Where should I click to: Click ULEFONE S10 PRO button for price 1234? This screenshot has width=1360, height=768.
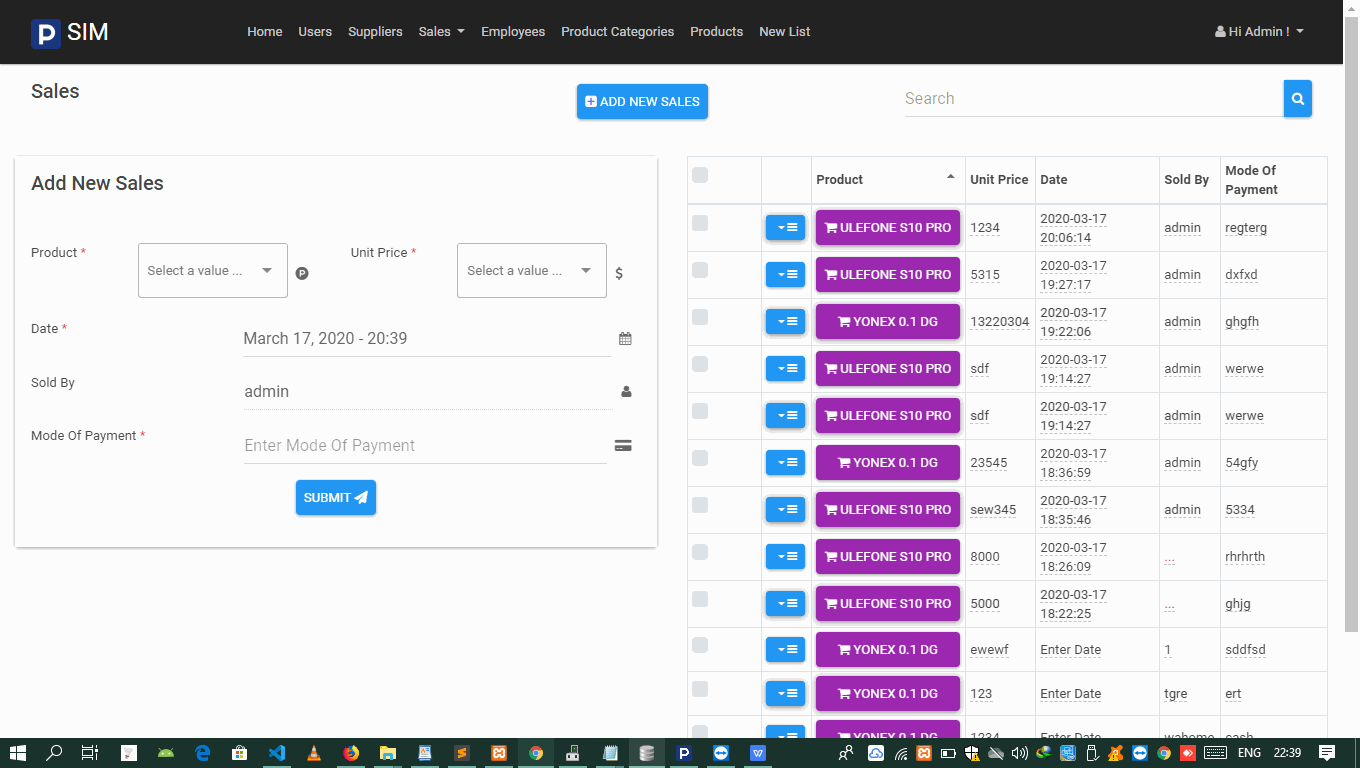888,228
